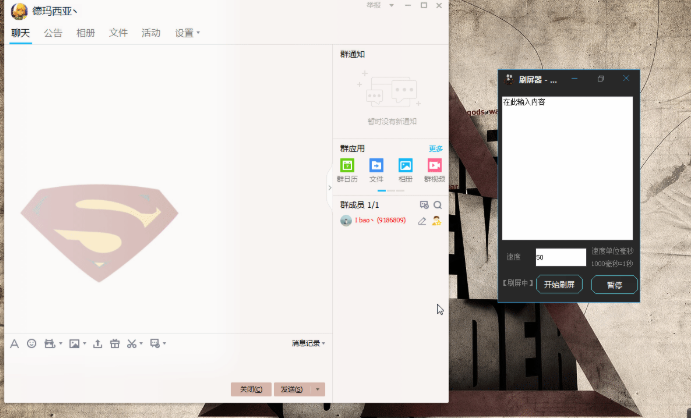Viewport: 695px width, 418px height.
Task: Click the 暂停 button in 刷屏器
Action: point(614,285)
